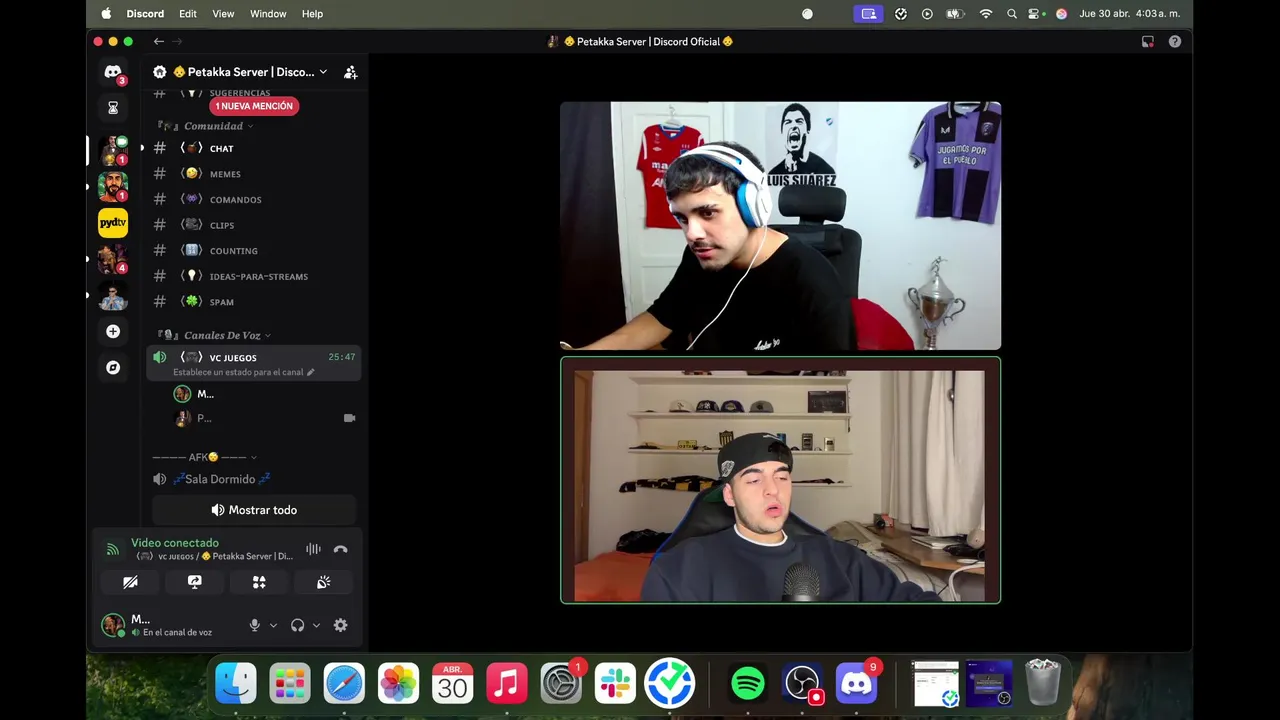Deafen with the headphones icon
1280x720 pixels.
coord(297,625)
